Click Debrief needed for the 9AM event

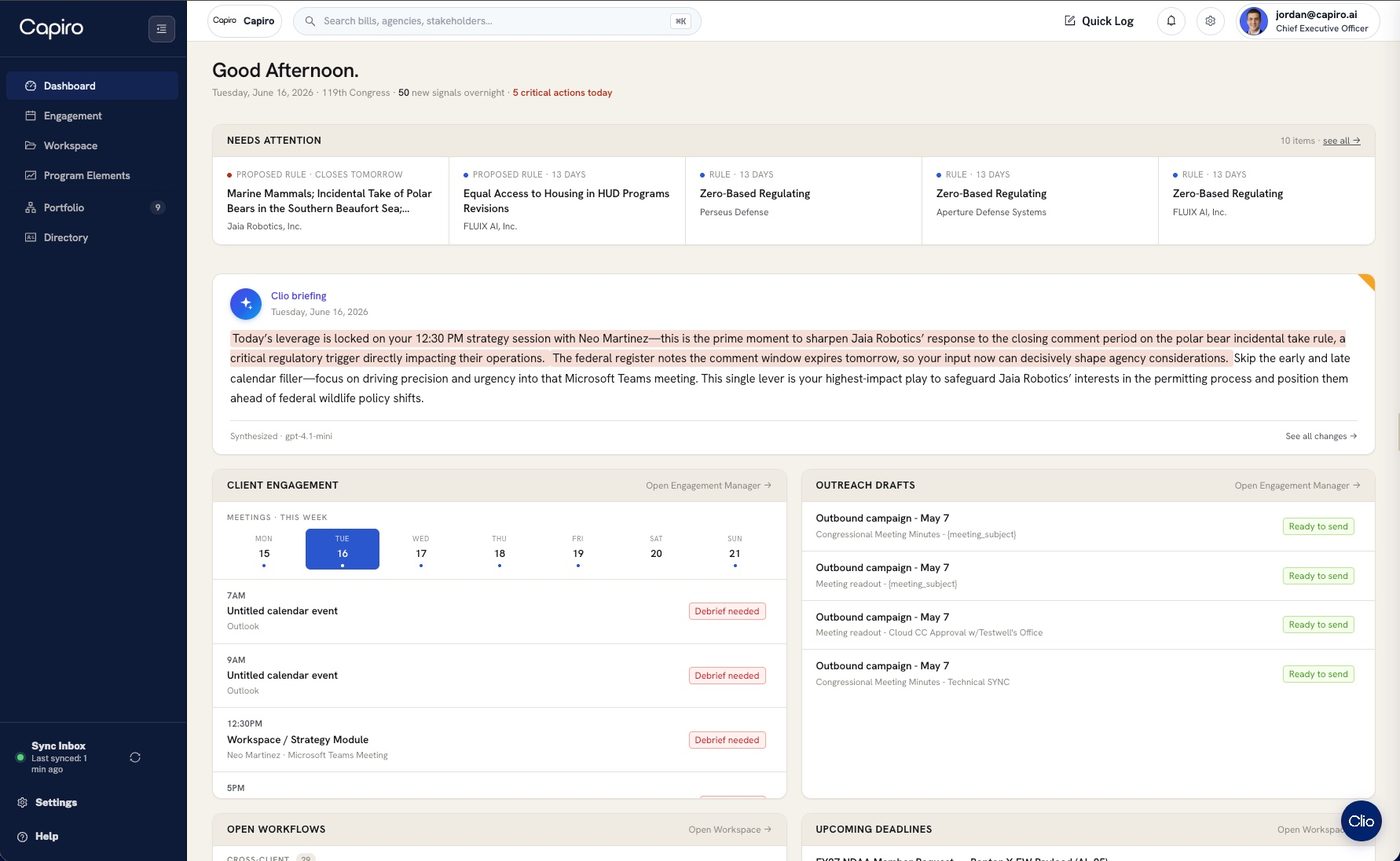(x=727, y=676)
